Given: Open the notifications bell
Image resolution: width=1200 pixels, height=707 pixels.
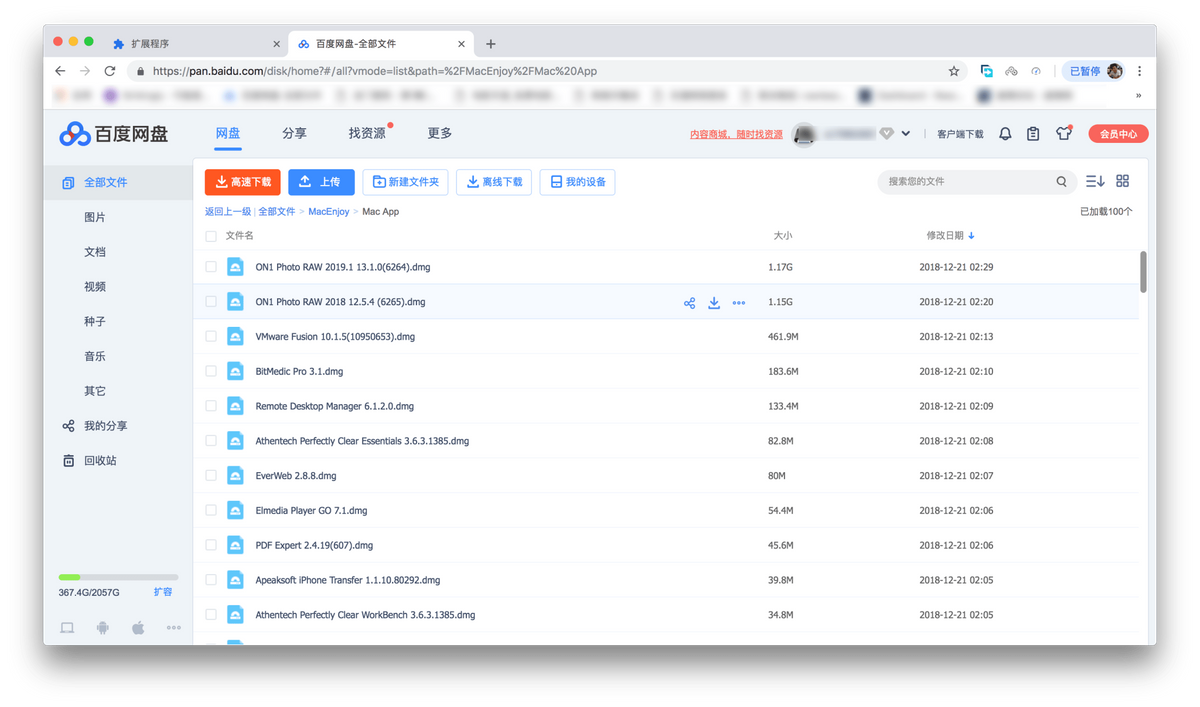Looking at the screenshot, I should [1005, 134].
